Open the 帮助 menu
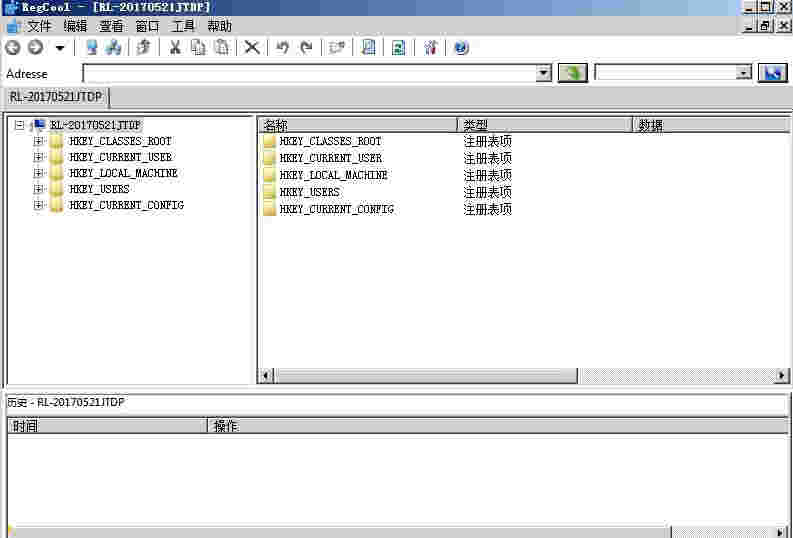The height and width of the screenshot is (538, 793). pyautogui.click(x=219, y=26)
